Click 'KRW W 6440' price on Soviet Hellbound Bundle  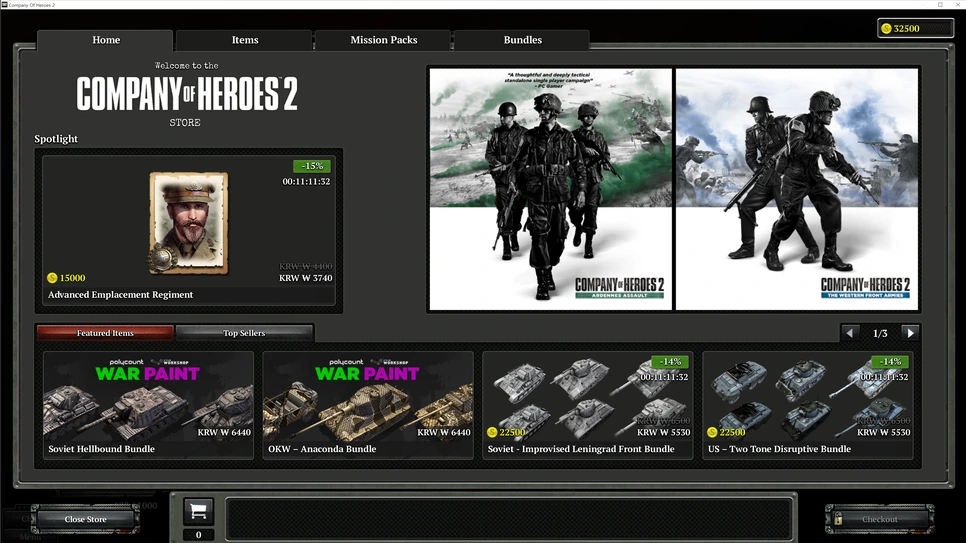pos(224,432)
